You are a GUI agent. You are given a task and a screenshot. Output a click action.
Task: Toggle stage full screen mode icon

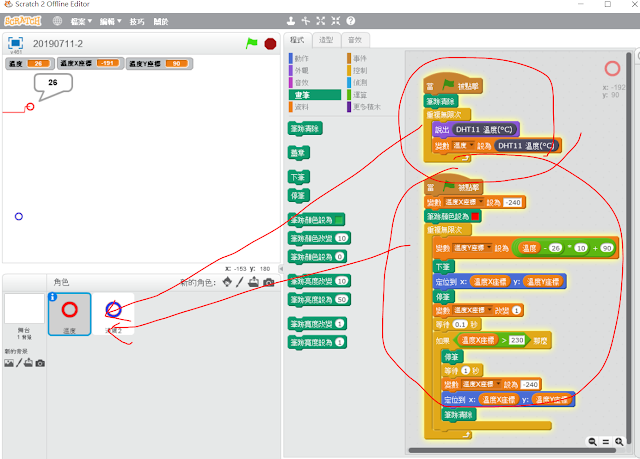16,43
